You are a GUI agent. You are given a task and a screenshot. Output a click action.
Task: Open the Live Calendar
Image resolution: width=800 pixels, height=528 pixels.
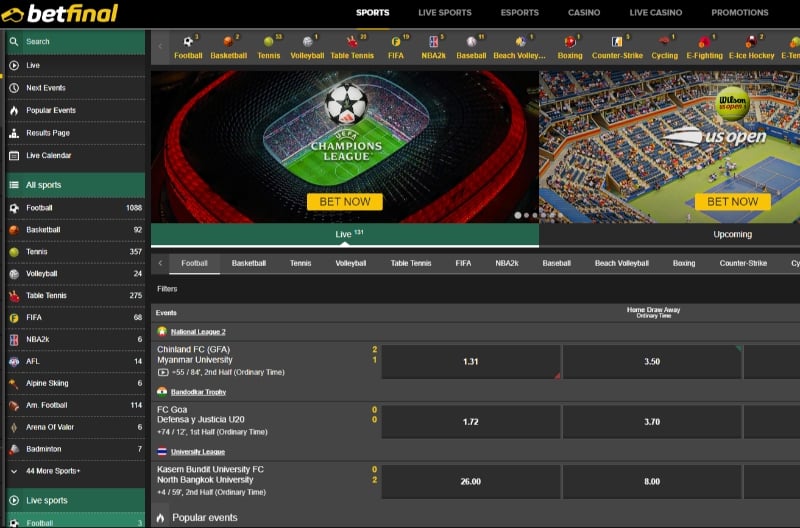click(76, 155)
